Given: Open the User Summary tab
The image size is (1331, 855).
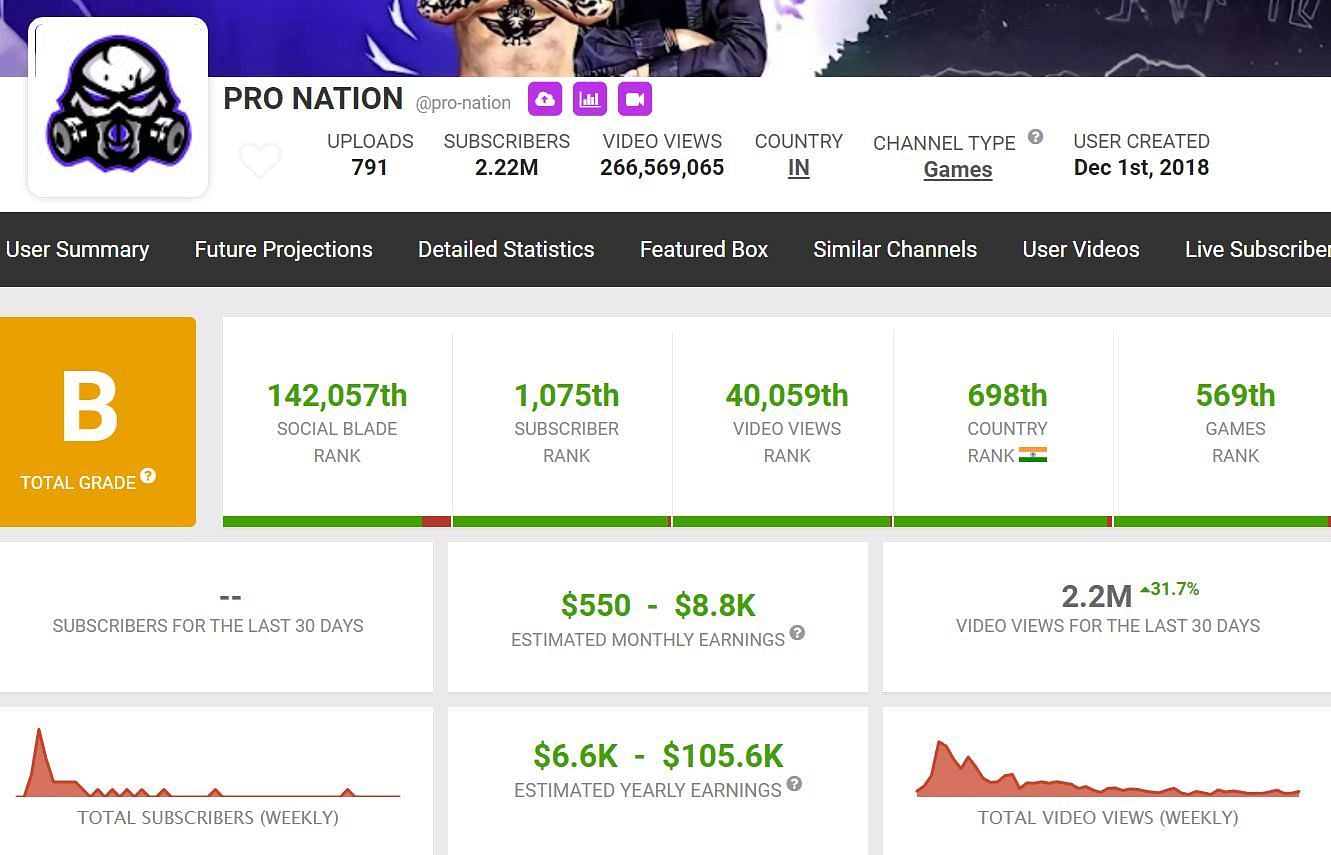Looking at the screenshot, I should coord(77,249).
